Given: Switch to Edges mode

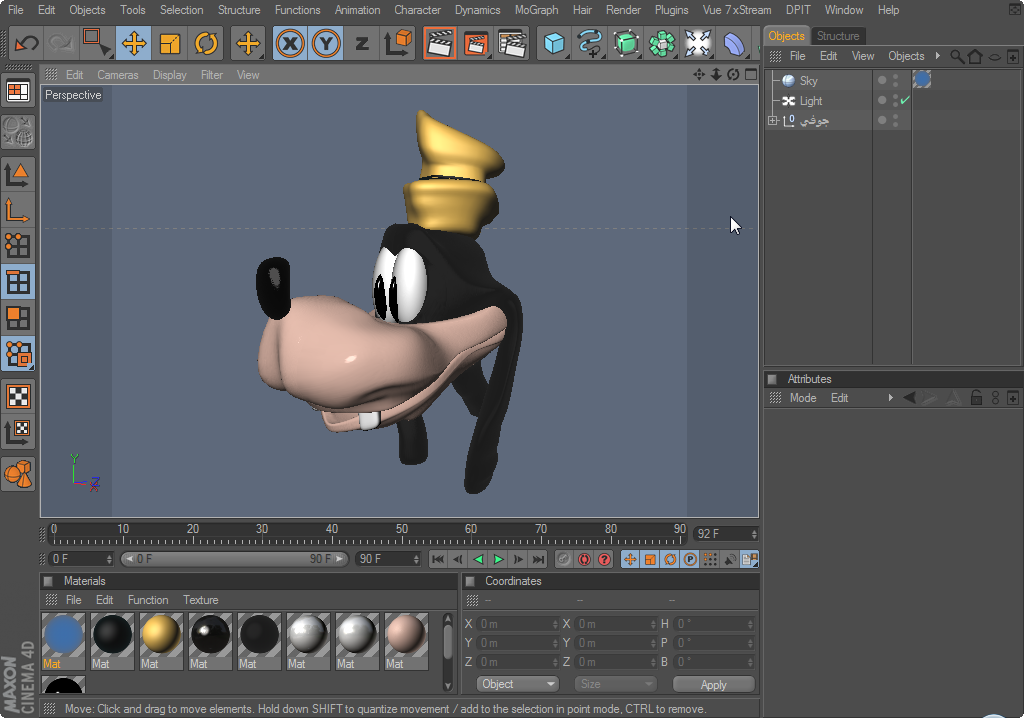Looking at the screenshot, I should pos(18,282).
